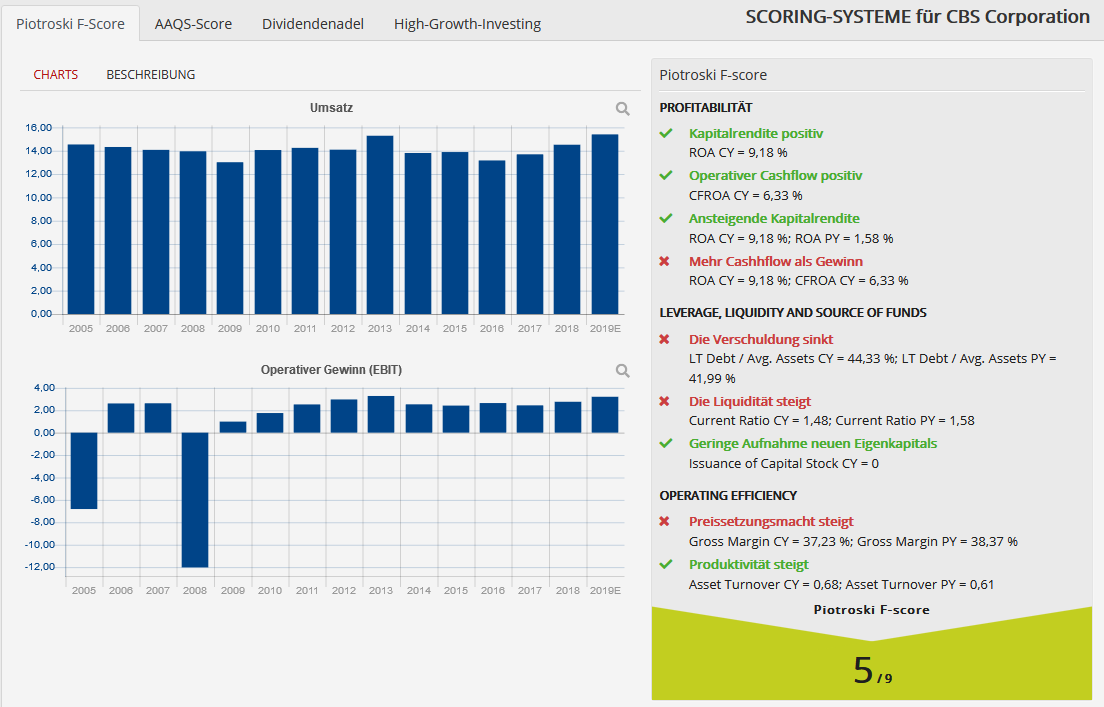Click green checkmark beside Geringe Aufnahme neuen Eigenkapitals

pyautogui.click(x=666, y=444)
